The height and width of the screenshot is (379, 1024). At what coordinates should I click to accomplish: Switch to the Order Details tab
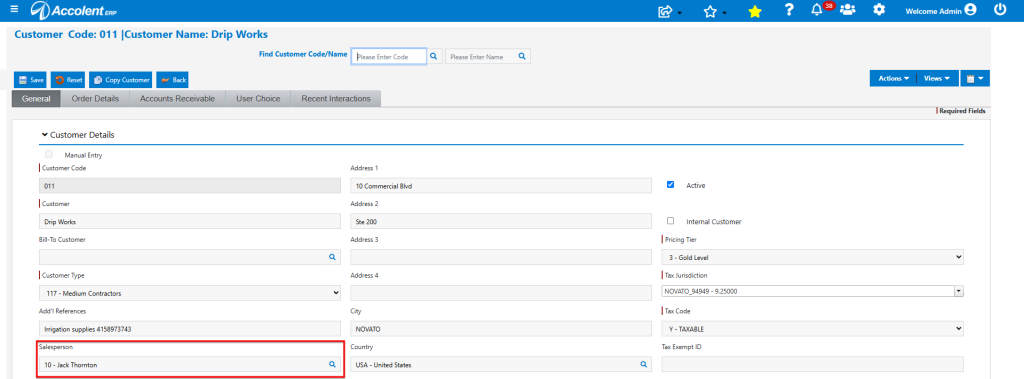(95, 99)
